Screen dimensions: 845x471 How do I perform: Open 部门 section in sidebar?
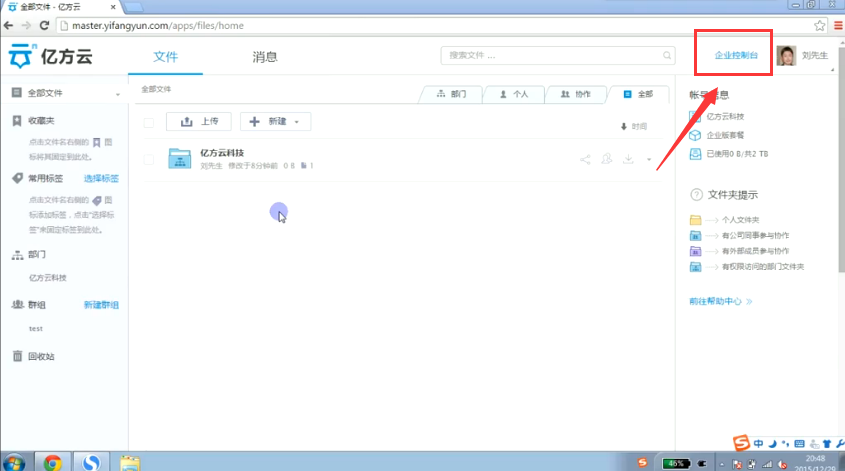[37, 254]
